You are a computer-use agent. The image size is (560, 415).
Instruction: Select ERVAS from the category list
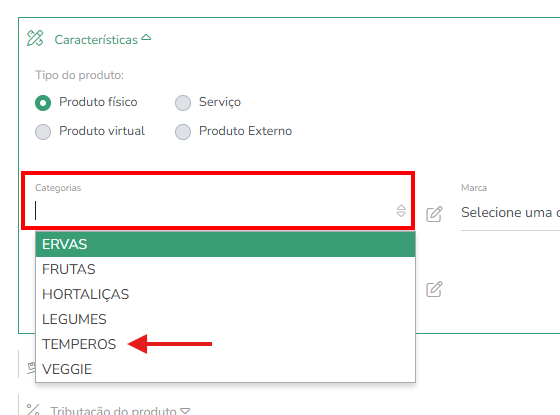coord(225,244)
